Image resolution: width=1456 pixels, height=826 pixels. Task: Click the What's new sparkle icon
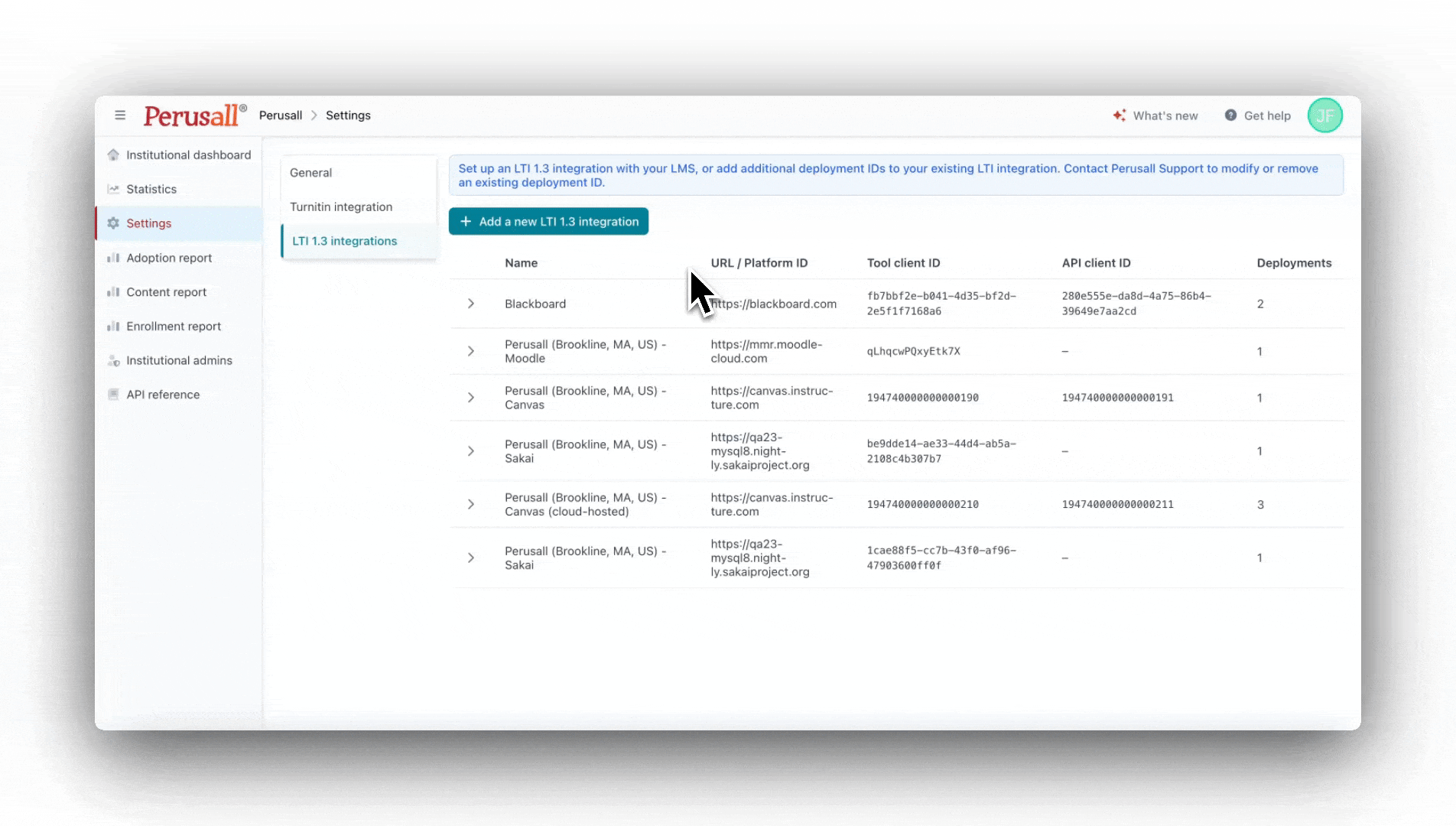coord(1120,115)
